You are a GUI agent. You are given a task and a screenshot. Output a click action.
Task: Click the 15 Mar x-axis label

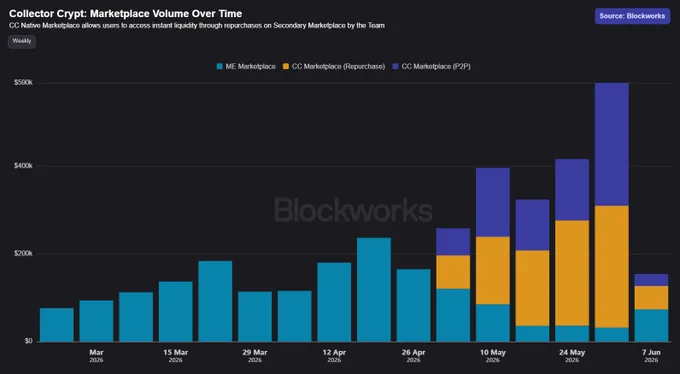[x=176, y=356]
